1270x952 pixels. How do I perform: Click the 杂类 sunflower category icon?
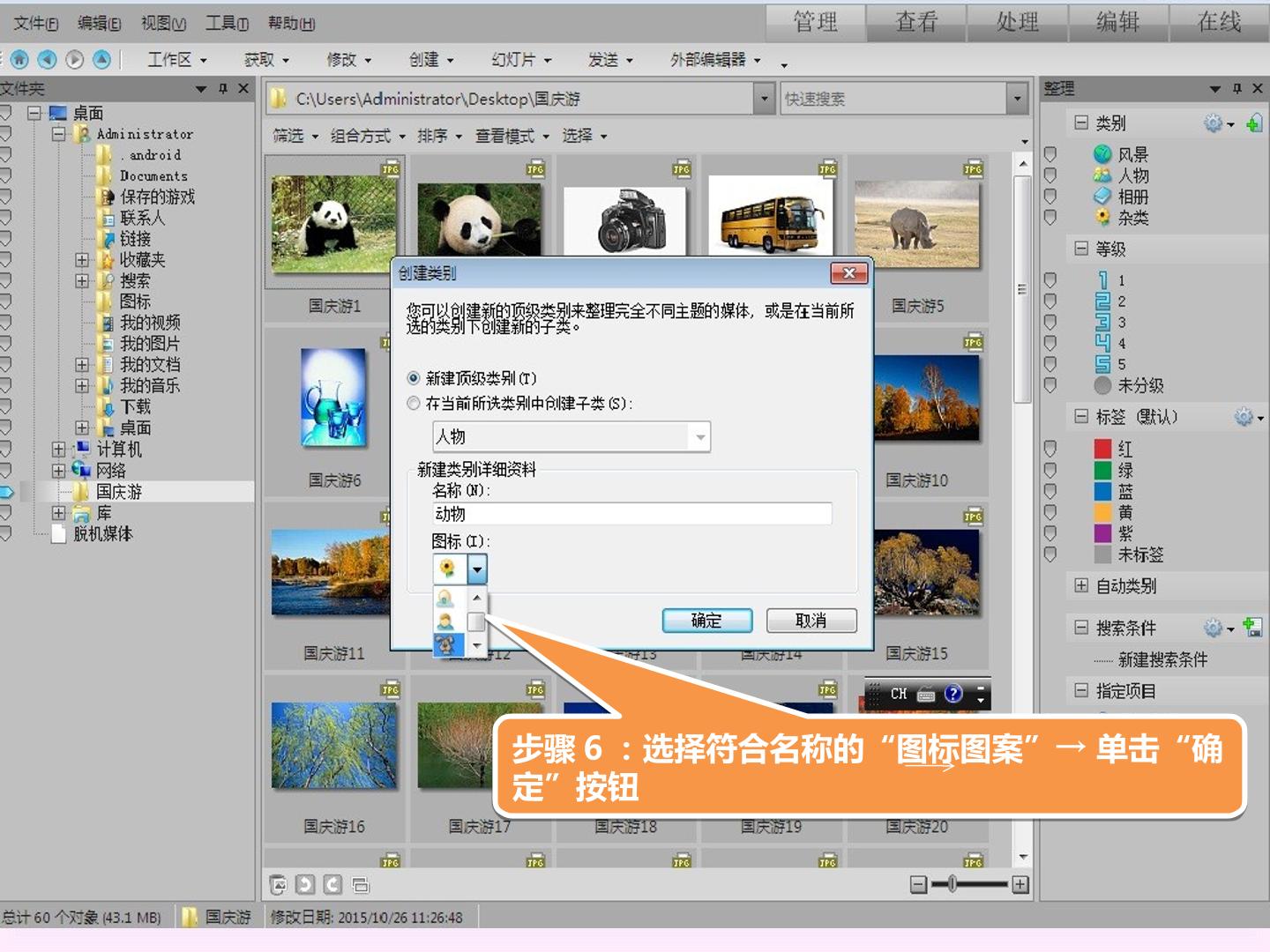tap(1102, 218)
